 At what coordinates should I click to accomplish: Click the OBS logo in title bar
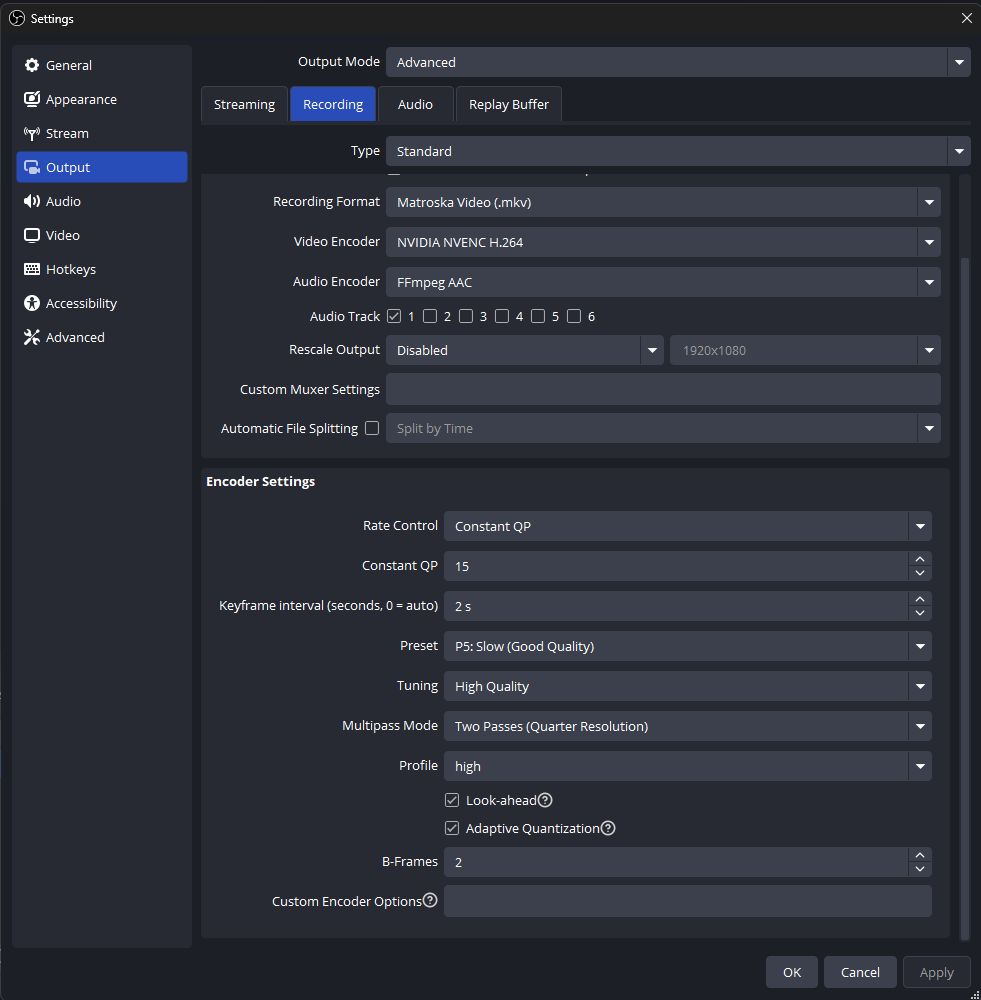point(17,18)
